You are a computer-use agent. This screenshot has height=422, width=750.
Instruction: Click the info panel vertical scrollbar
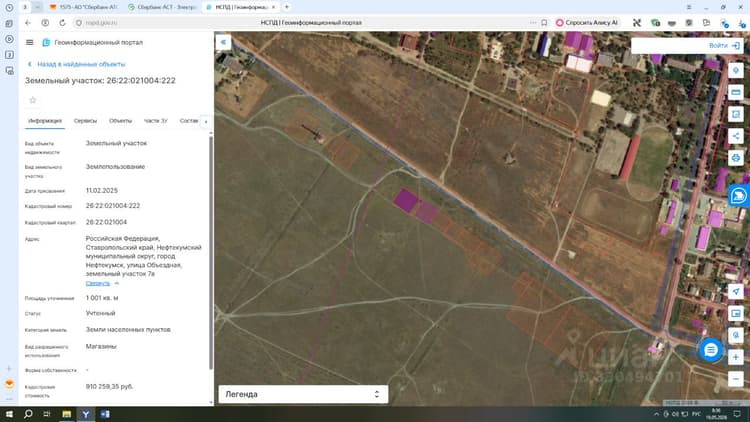[211, 253]
